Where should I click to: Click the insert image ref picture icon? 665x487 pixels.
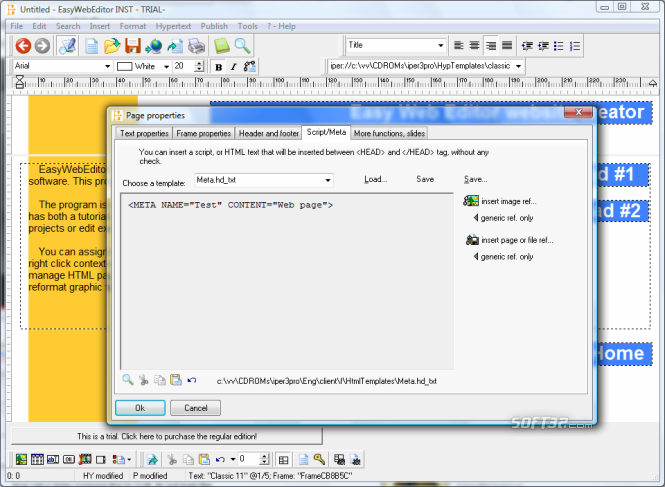pyautogui.click(x=471, y=201)
